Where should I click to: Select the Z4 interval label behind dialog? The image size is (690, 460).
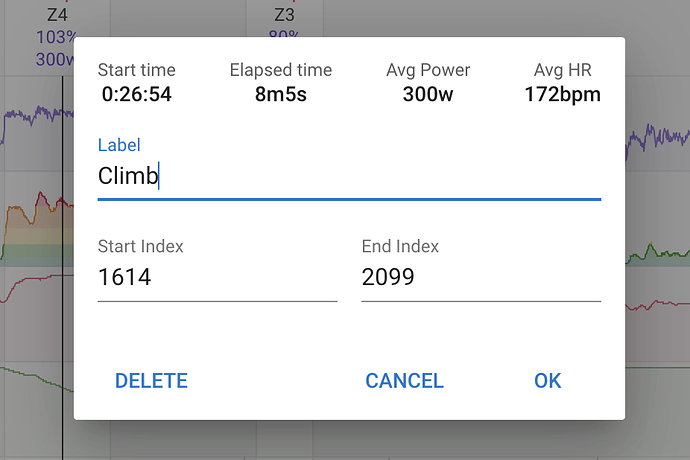(57, 15)
